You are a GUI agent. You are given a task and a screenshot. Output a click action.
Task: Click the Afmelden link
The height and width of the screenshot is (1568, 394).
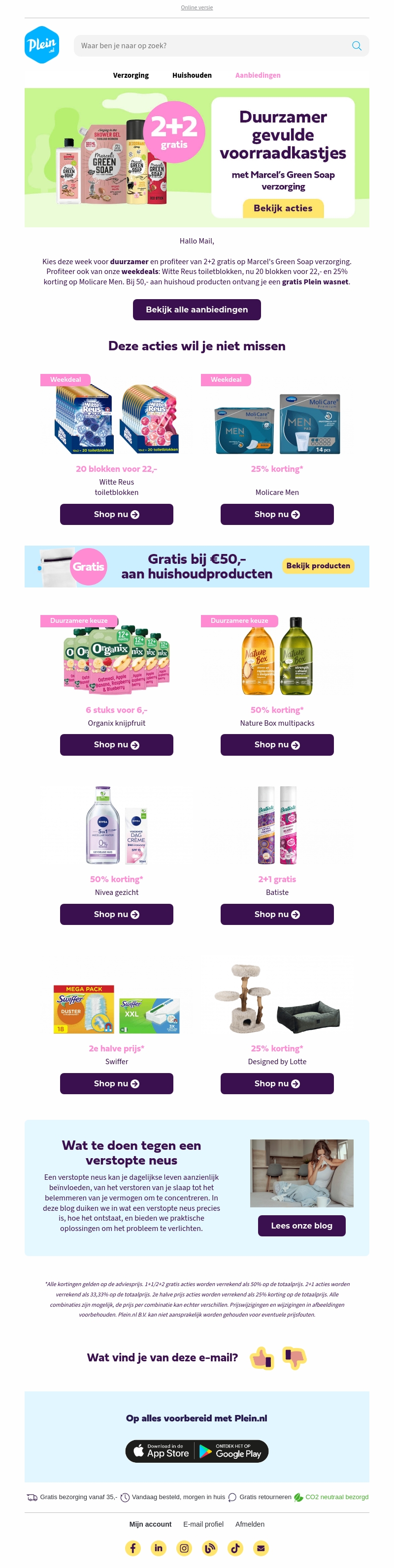[x=250, y=1524]
